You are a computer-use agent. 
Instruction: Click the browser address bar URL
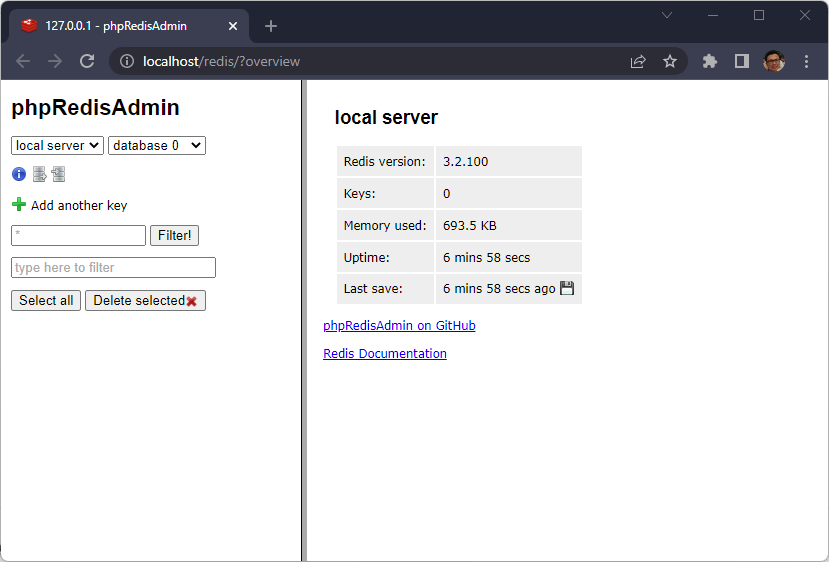coord(222,61)
